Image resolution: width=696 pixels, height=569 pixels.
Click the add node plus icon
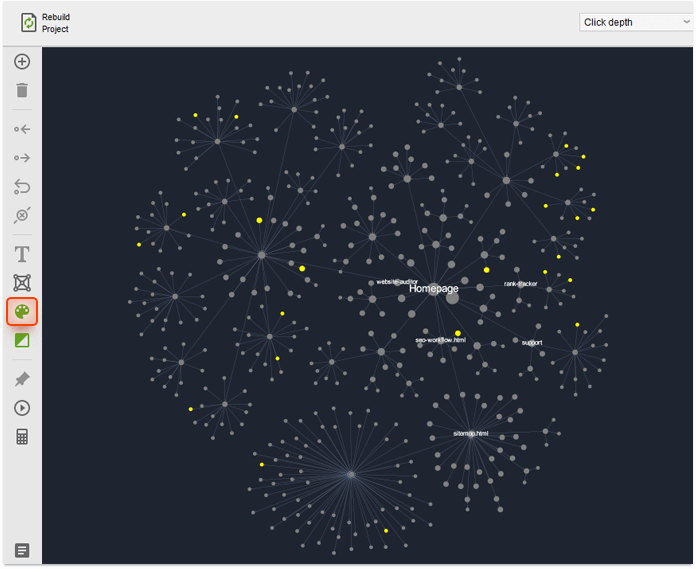point(22,62)
